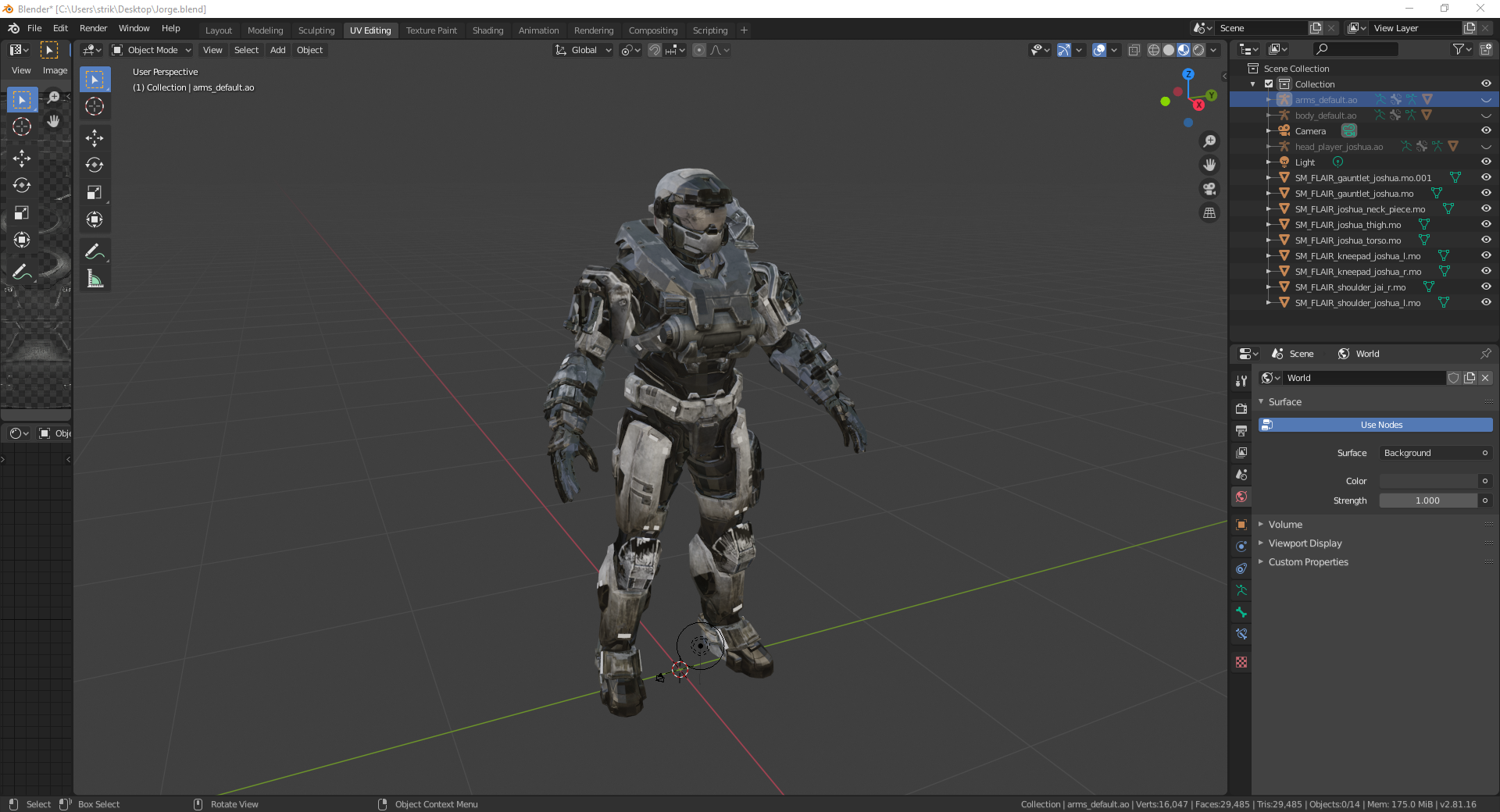Open the Render menu
The width and height of the screenshot is (1500, 812).
93,28
